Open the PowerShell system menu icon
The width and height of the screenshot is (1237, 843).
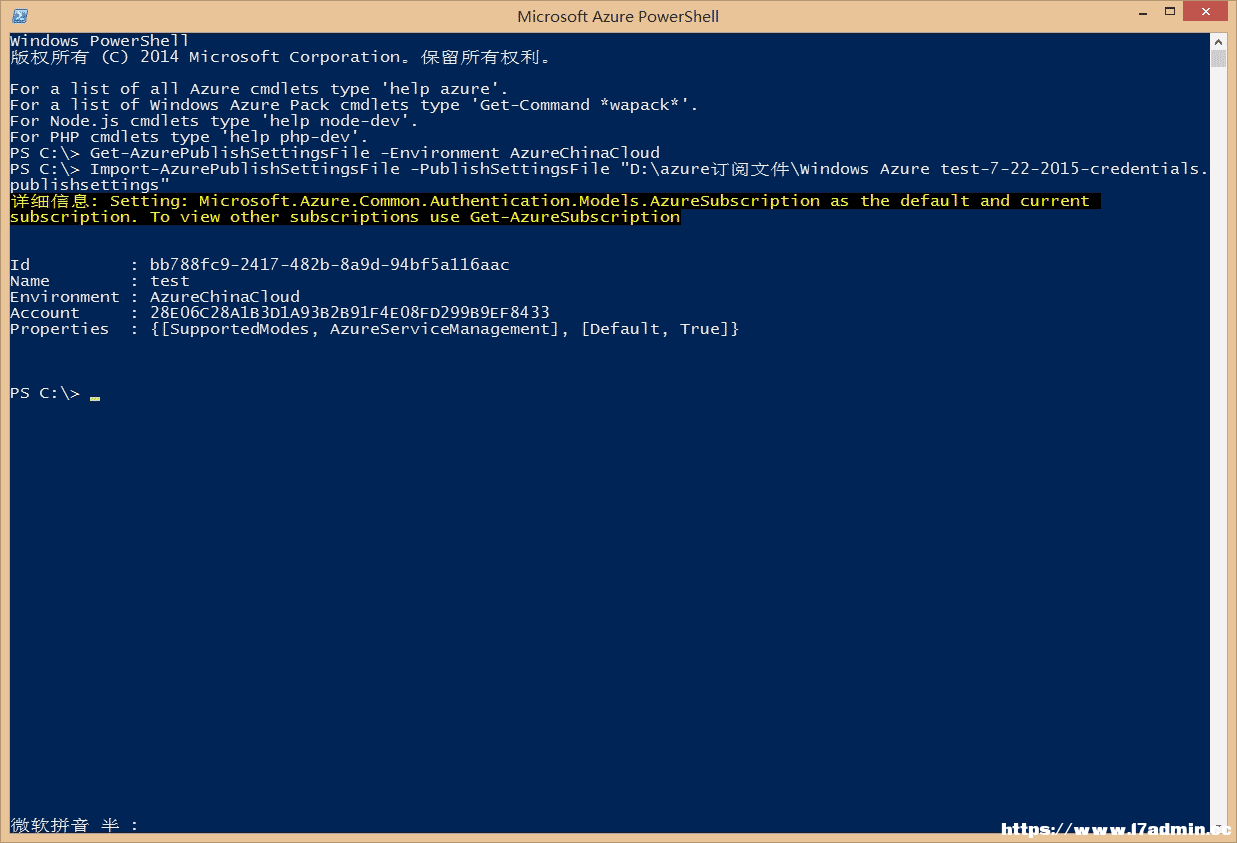pos(18,15)
